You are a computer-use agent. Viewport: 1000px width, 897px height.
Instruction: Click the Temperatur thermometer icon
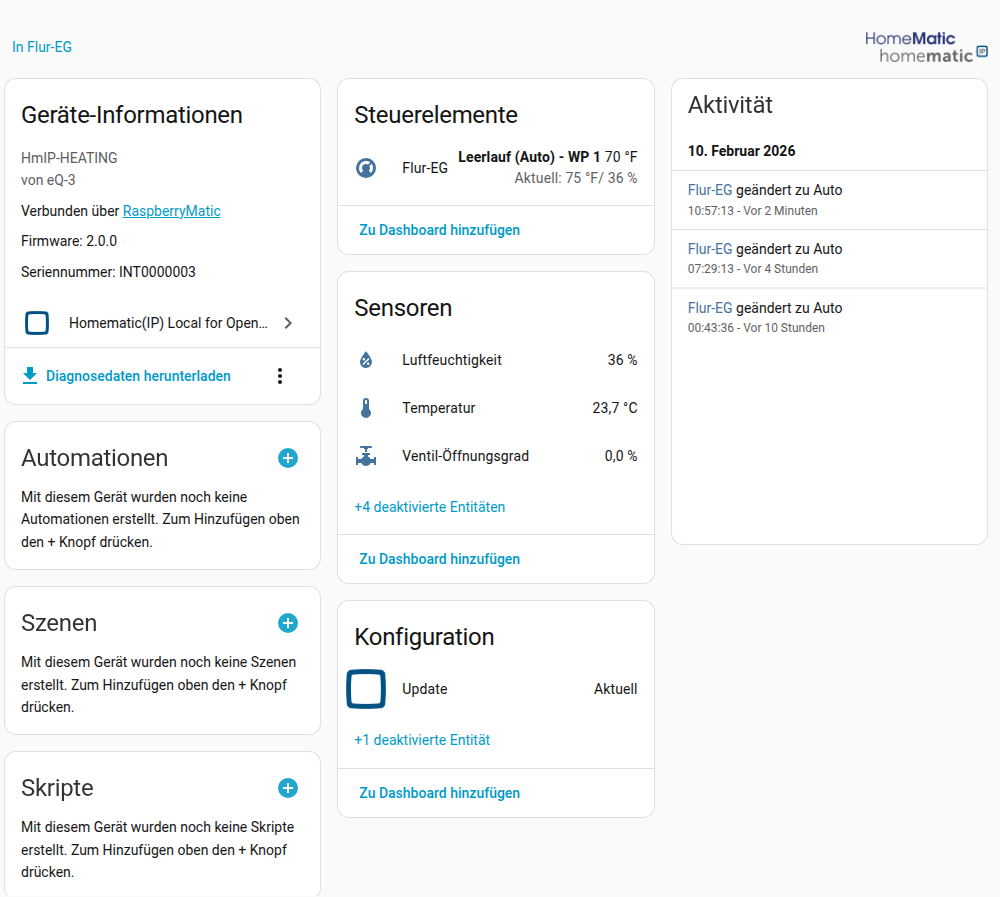366,408
